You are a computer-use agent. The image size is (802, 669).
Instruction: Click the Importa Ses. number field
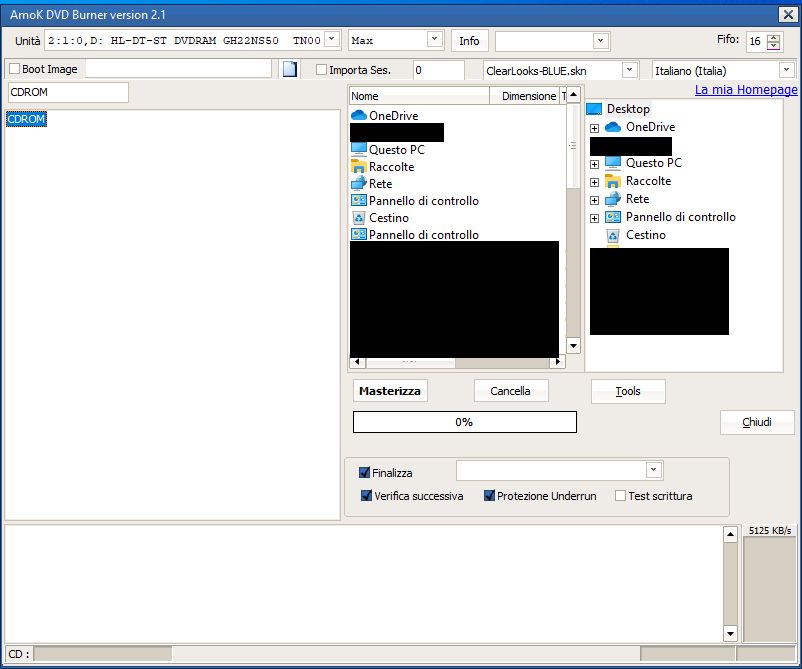click(439, 70)
